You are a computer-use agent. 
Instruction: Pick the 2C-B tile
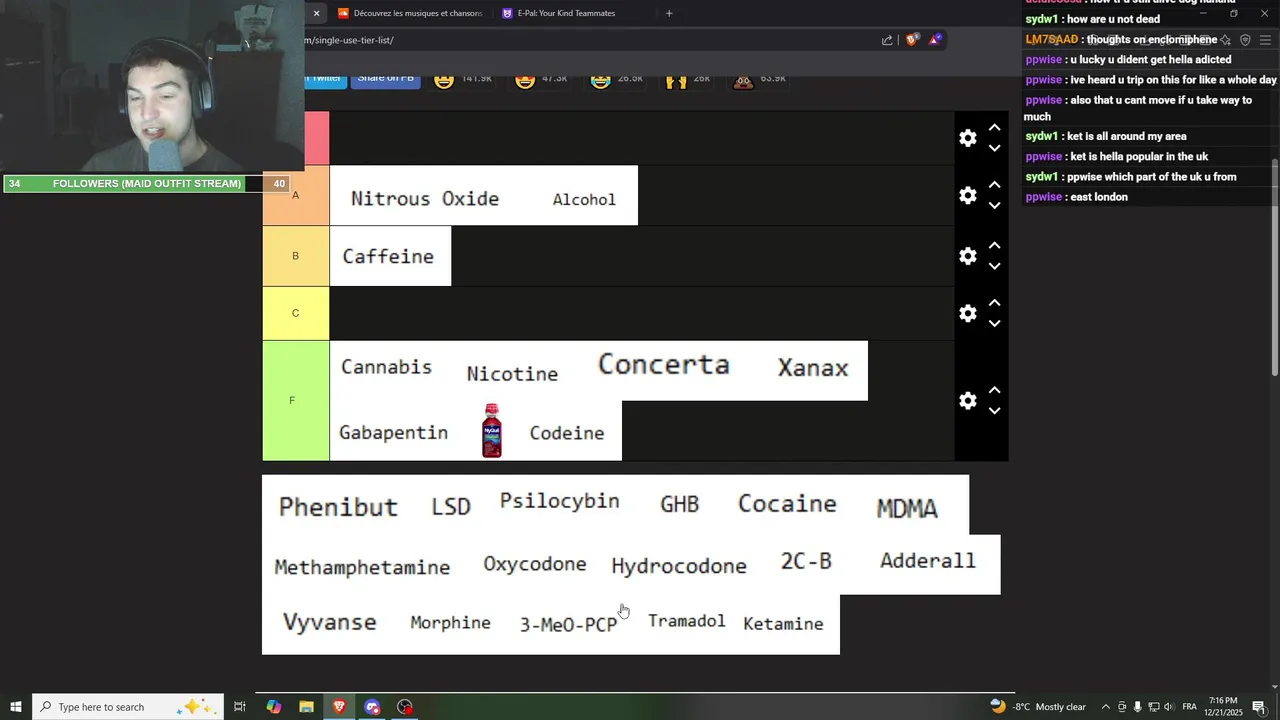pyautogui.click(x=806, y=562)
